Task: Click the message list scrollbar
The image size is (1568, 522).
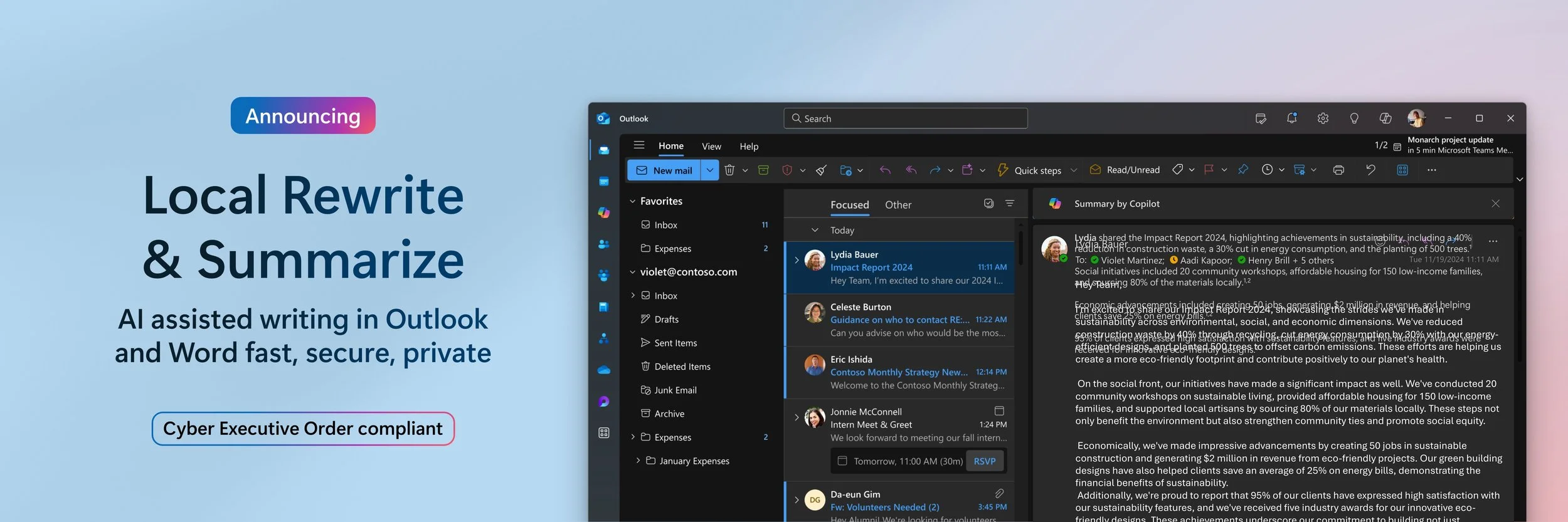Action: point(1020,248)
